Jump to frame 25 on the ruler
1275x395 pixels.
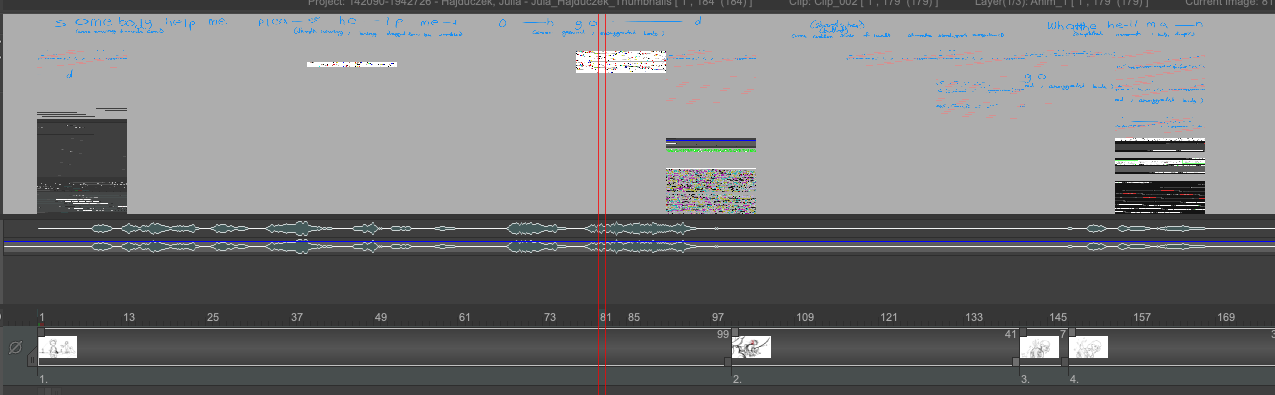[x=213, y=317]
